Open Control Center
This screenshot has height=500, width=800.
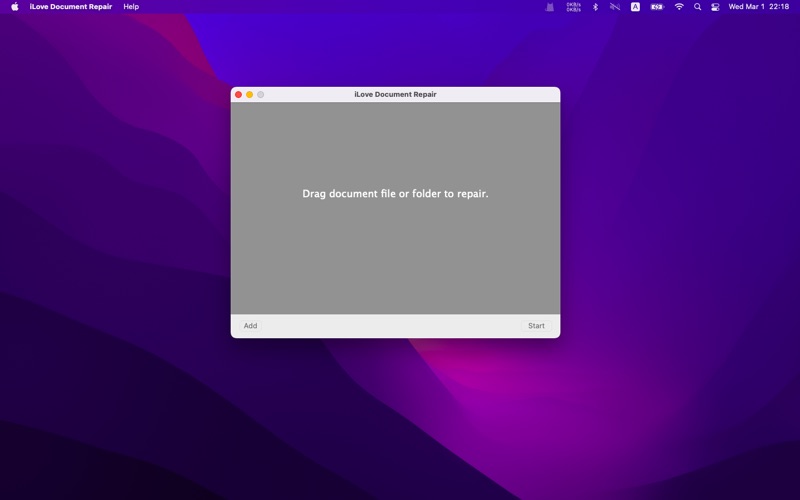click(x=715, y=7)
